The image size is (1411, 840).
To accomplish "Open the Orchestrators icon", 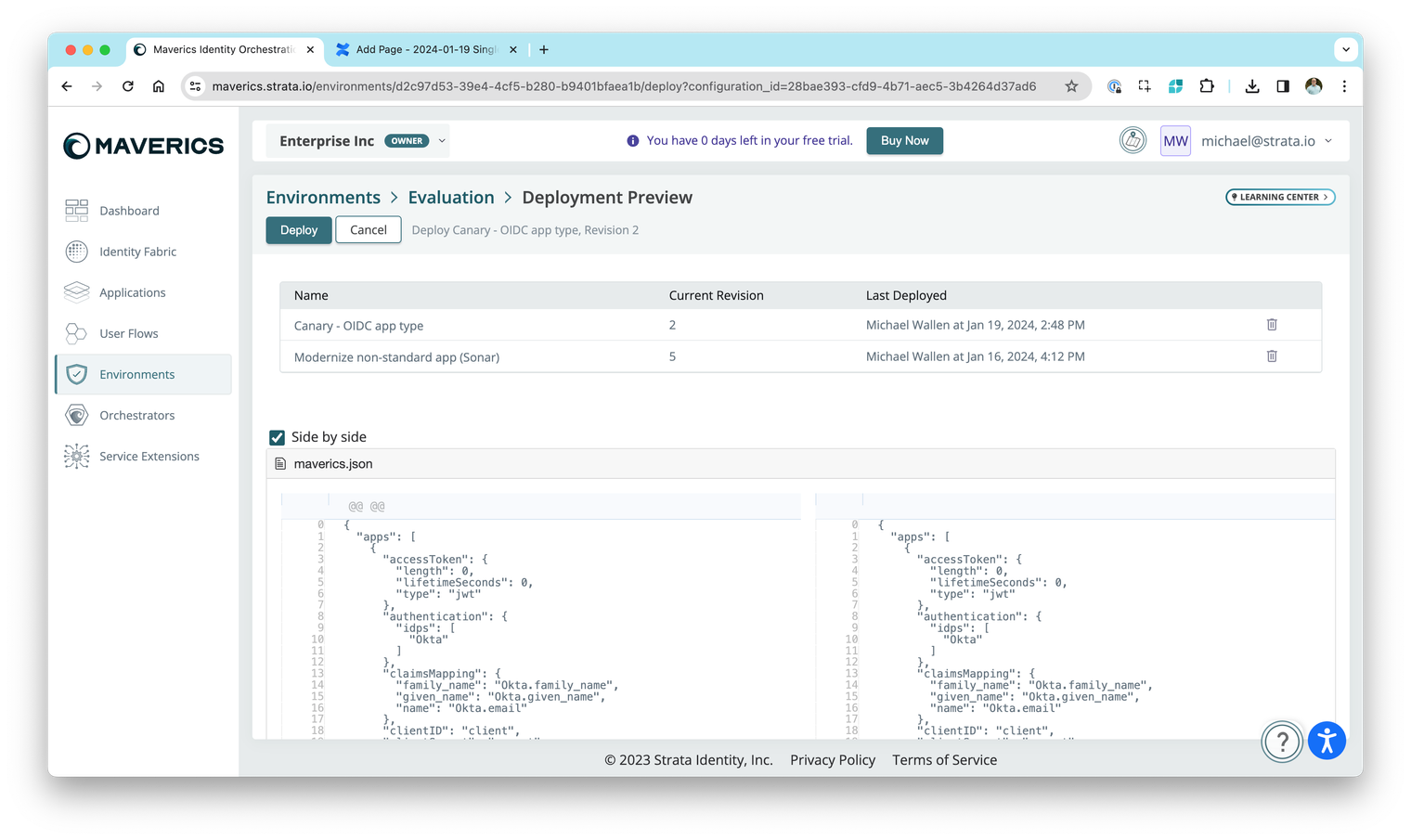I will click(x=77, y=415).
